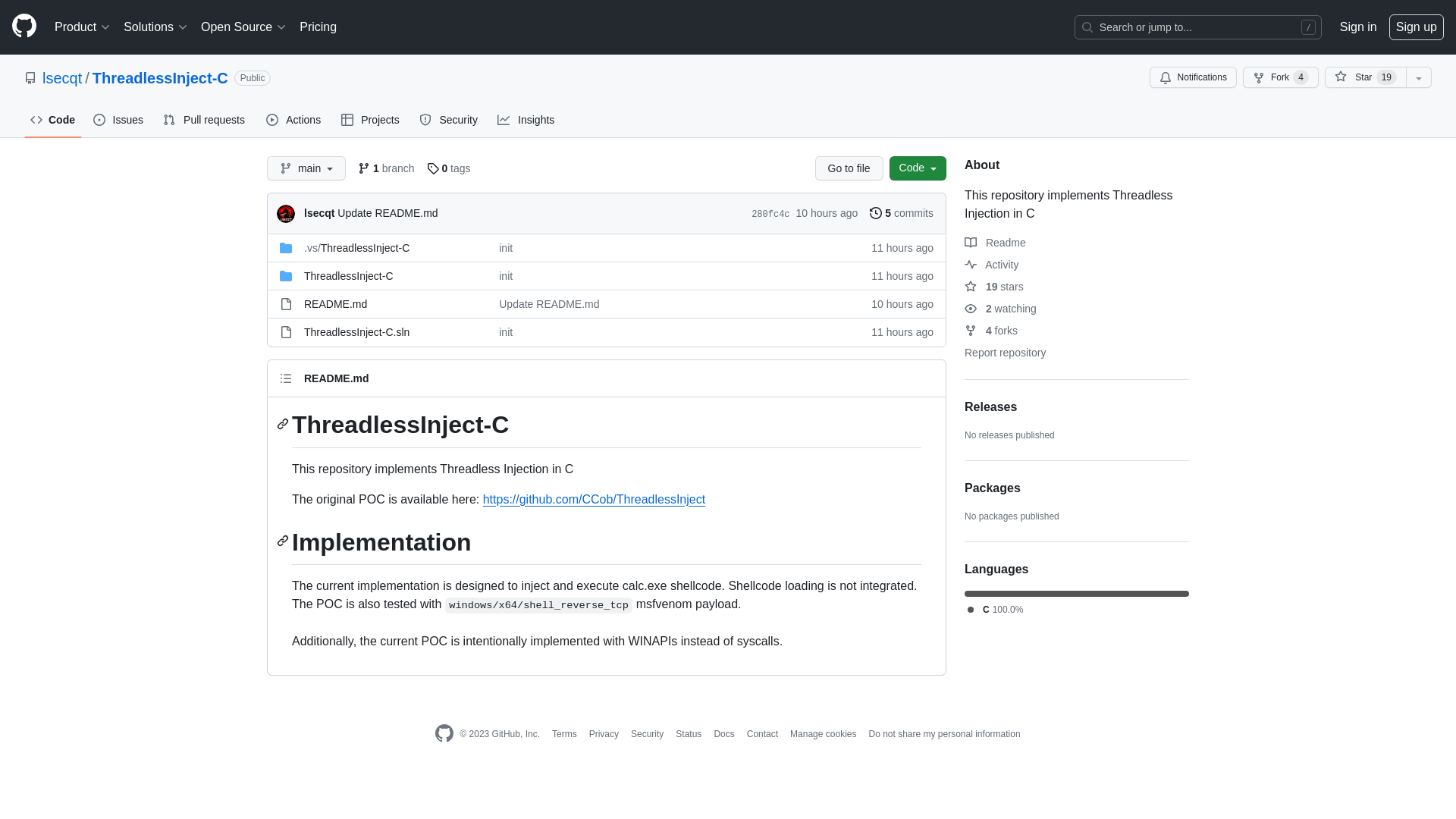1456x819 pixels.
Task: Open the CCob/ThreadlessInject original POC link
Action: 594,500
